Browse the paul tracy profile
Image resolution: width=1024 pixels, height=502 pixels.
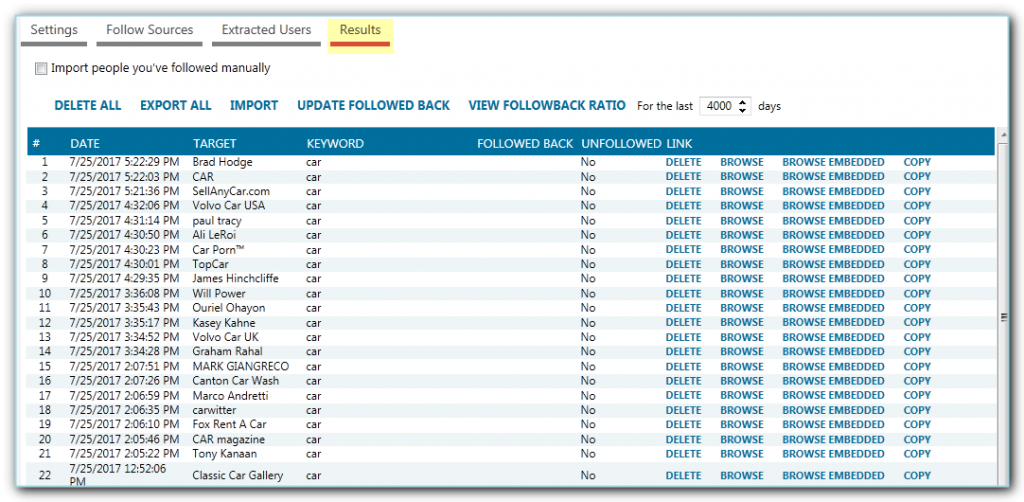pyautogui.click(x=742, y=221)
